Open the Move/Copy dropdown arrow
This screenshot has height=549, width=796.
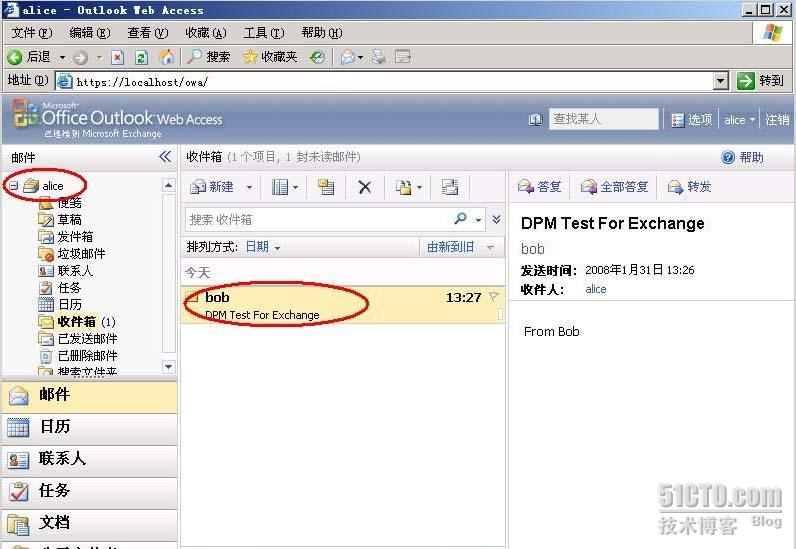(x=419, y=187)
